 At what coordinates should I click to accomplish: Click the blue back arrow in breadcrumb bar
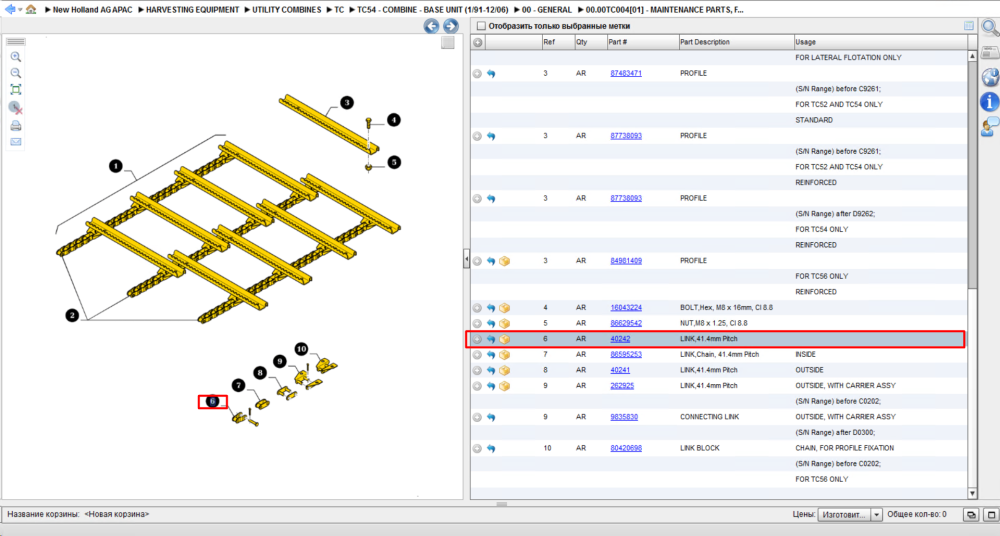coord(10,9)
